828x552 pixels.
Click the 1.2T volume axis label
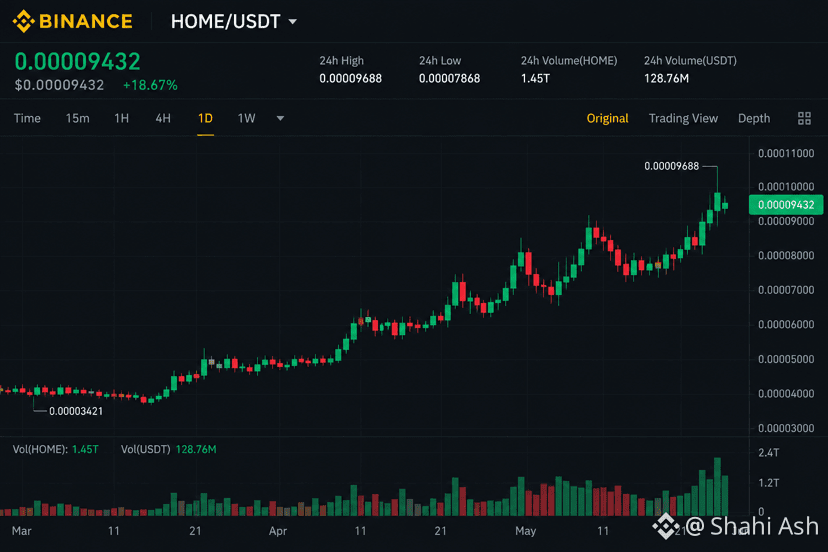[x=768, y=482]
